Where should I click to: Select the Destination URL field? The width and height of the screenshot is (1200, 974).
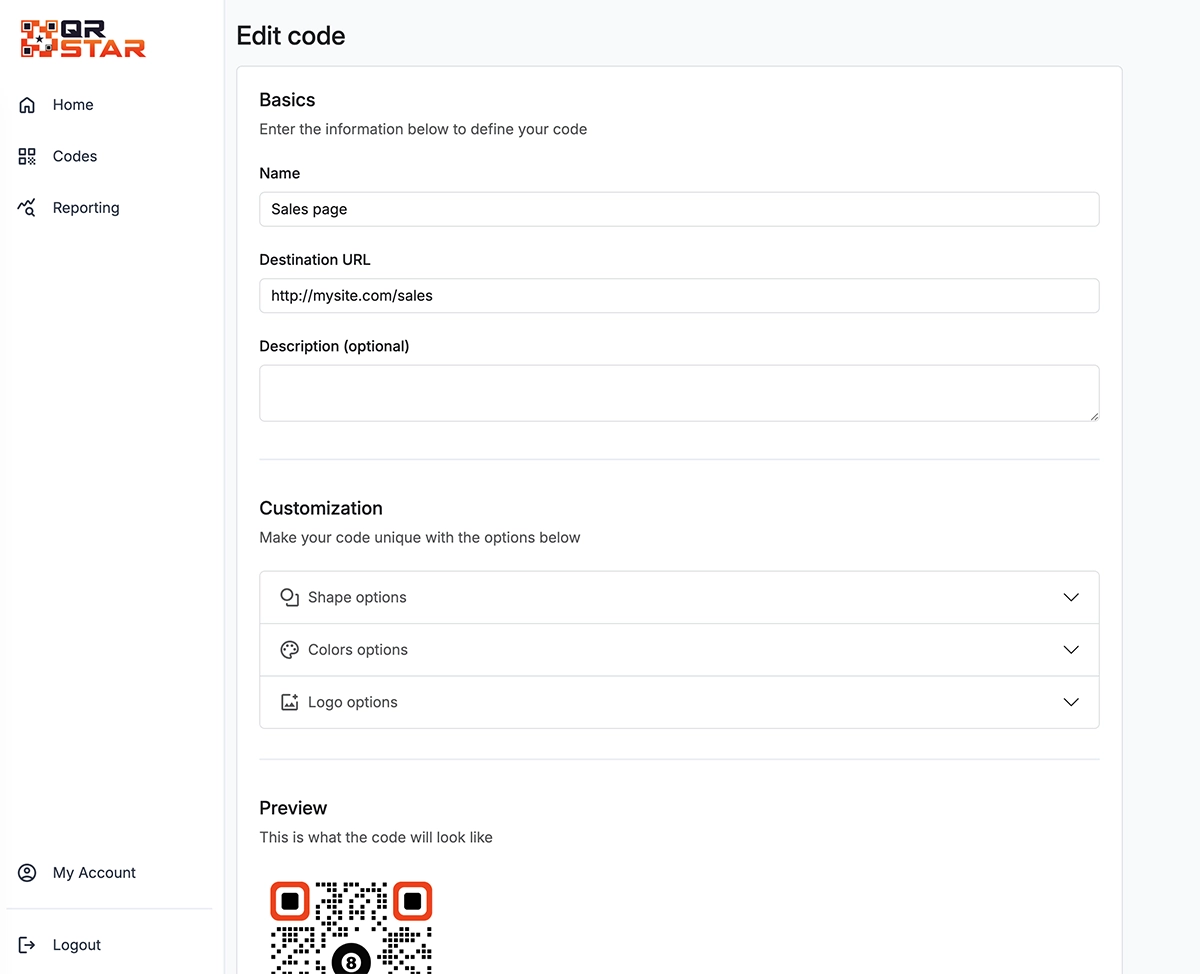point(679,295)
